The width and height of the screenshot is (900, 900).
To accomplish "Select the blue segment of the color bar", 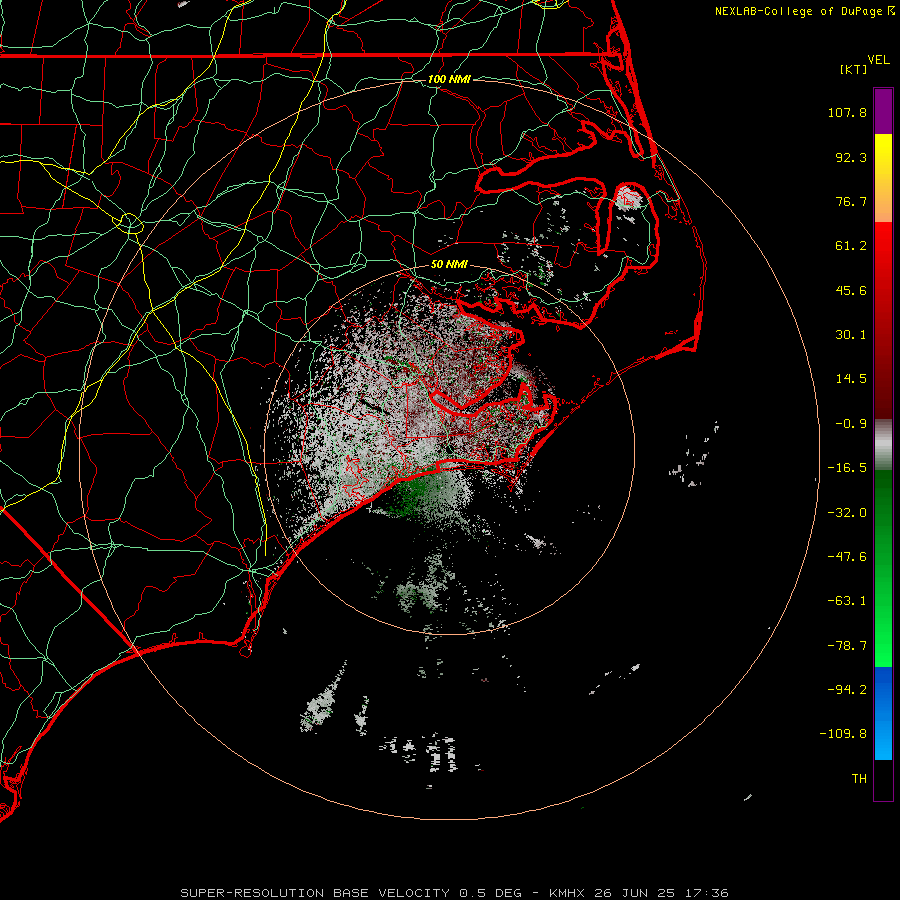I will coord(883,713).
